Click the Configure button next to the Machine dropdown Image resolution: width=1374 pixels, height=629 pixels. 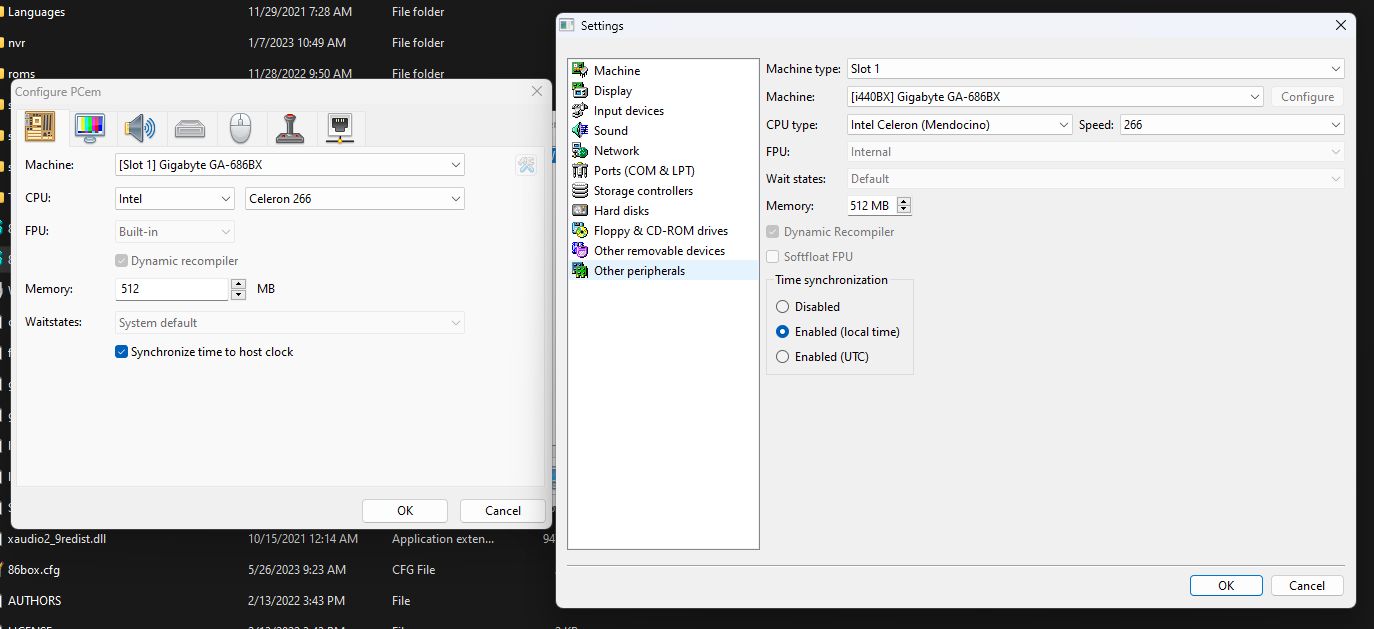(1307, 96)
